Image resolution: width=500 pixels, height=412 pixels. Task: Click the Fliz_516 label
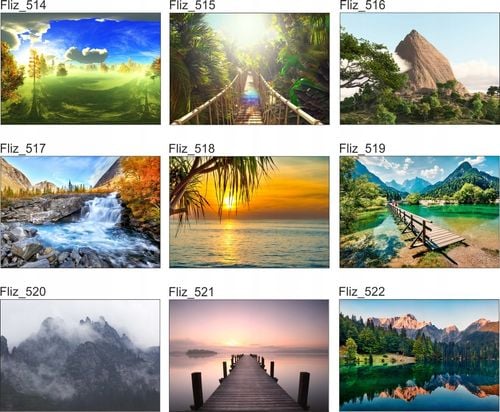pos(362,5)
